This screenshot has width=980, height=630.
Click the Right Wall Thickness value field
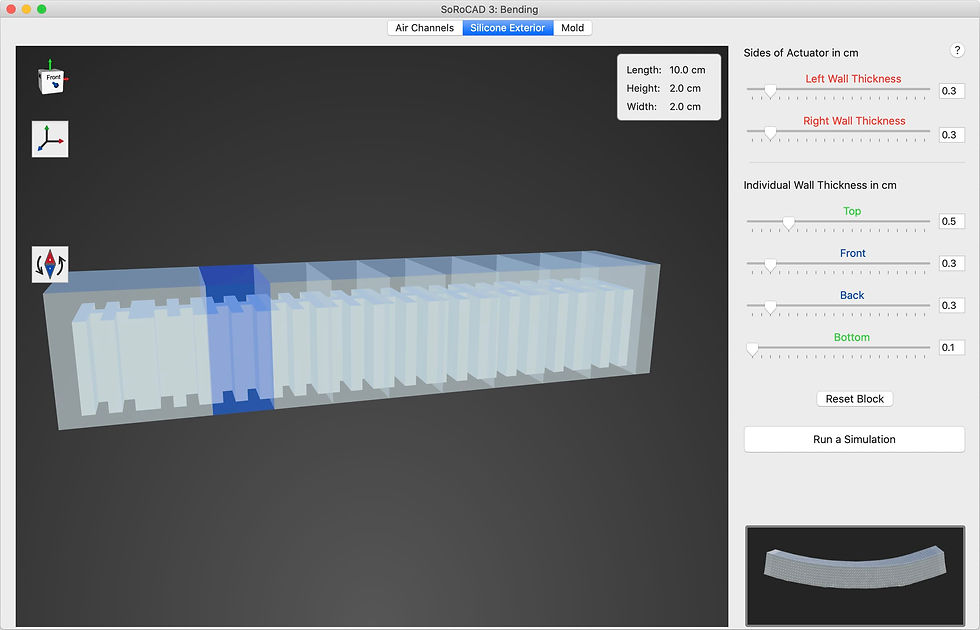coord(951,135)
